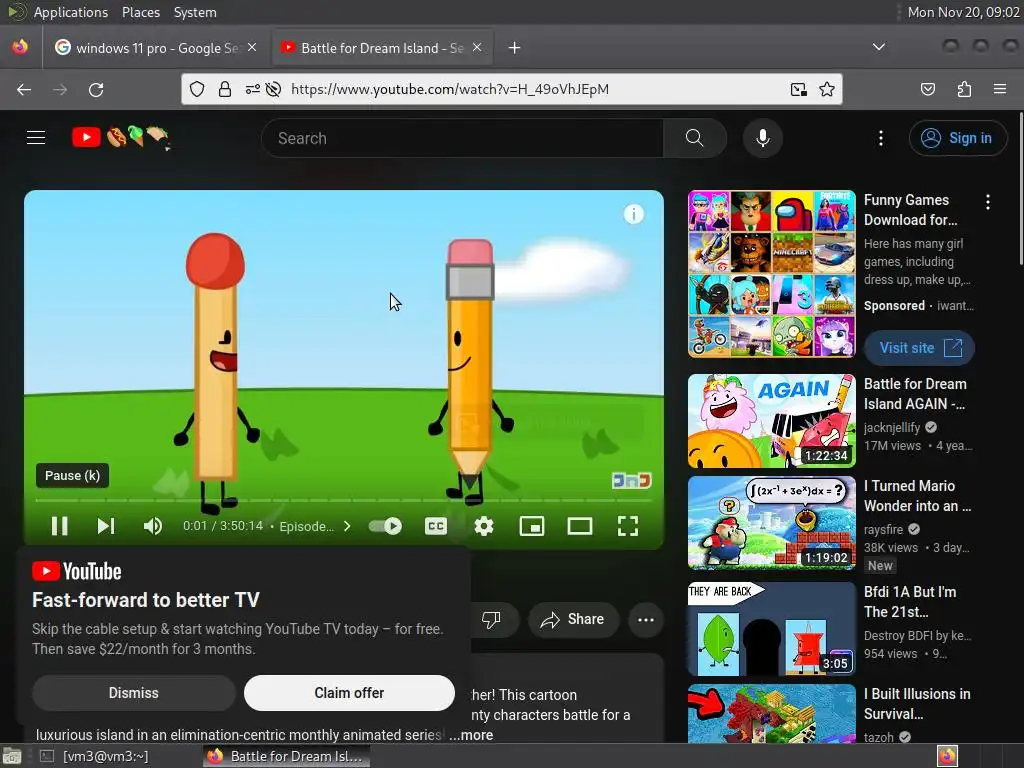Visit site of the sponsored ad
1024x768 pixels.
coord(920,348)
